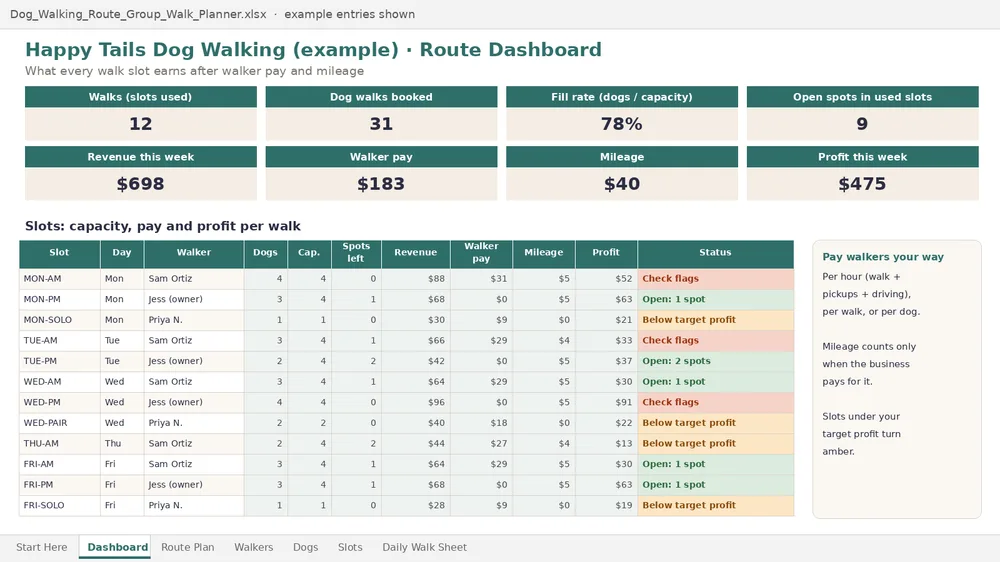Select the value 31 under Dog walks booked

tap(381, 124)
